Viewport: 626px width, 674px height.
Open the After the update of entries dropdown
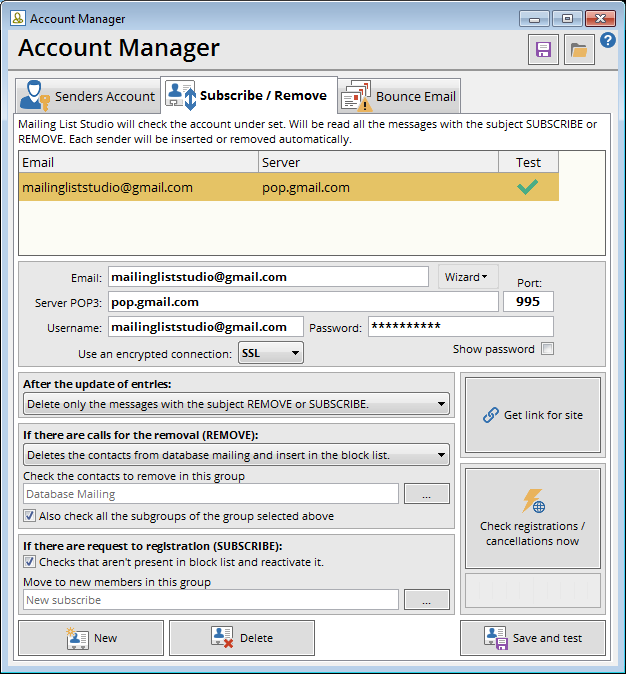click(236, 404)
